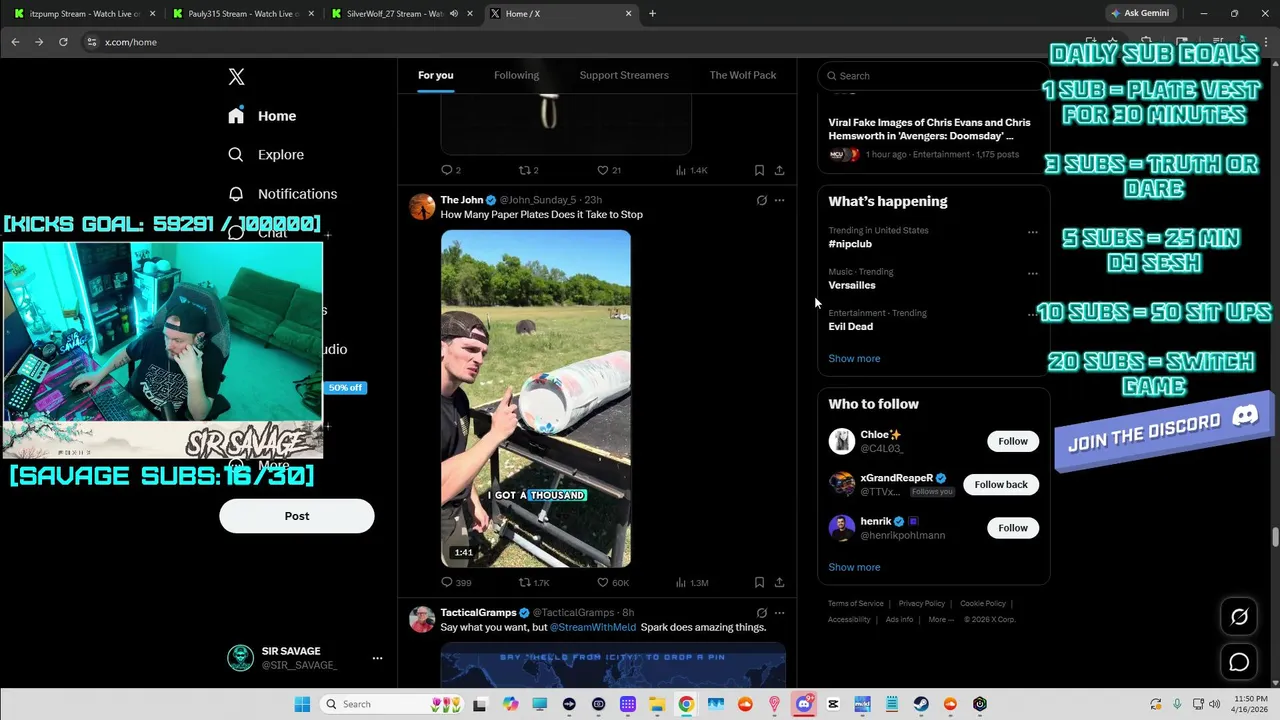Open Cookie Policy footer link

pyautogui.click(x=983, y=604)
